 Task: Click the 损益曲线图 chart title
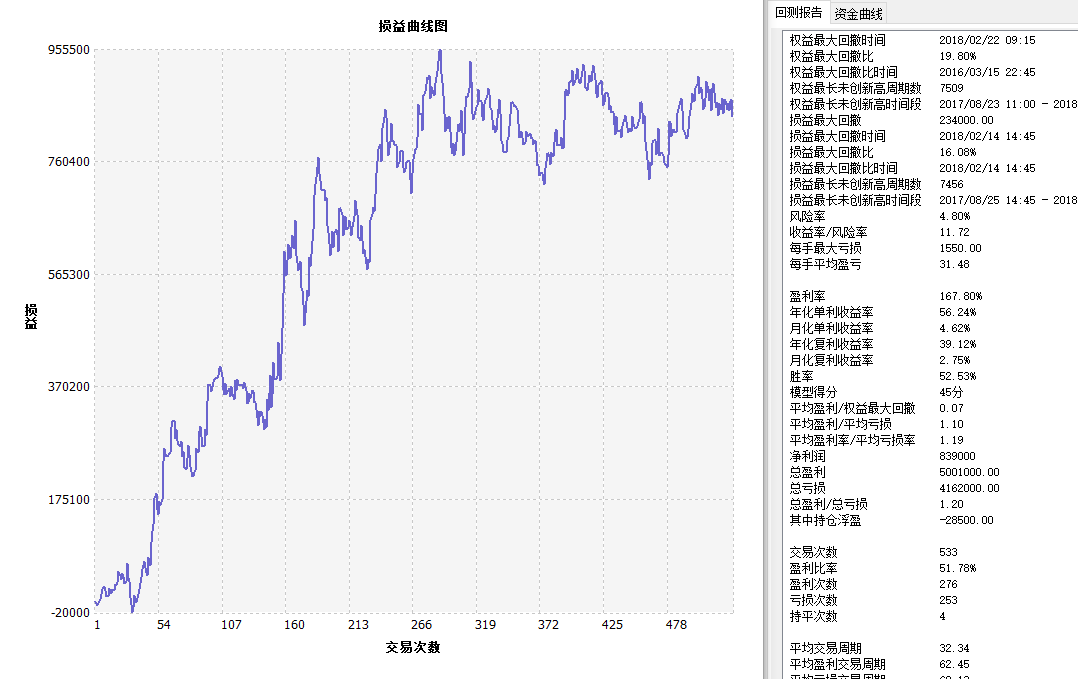413,27
